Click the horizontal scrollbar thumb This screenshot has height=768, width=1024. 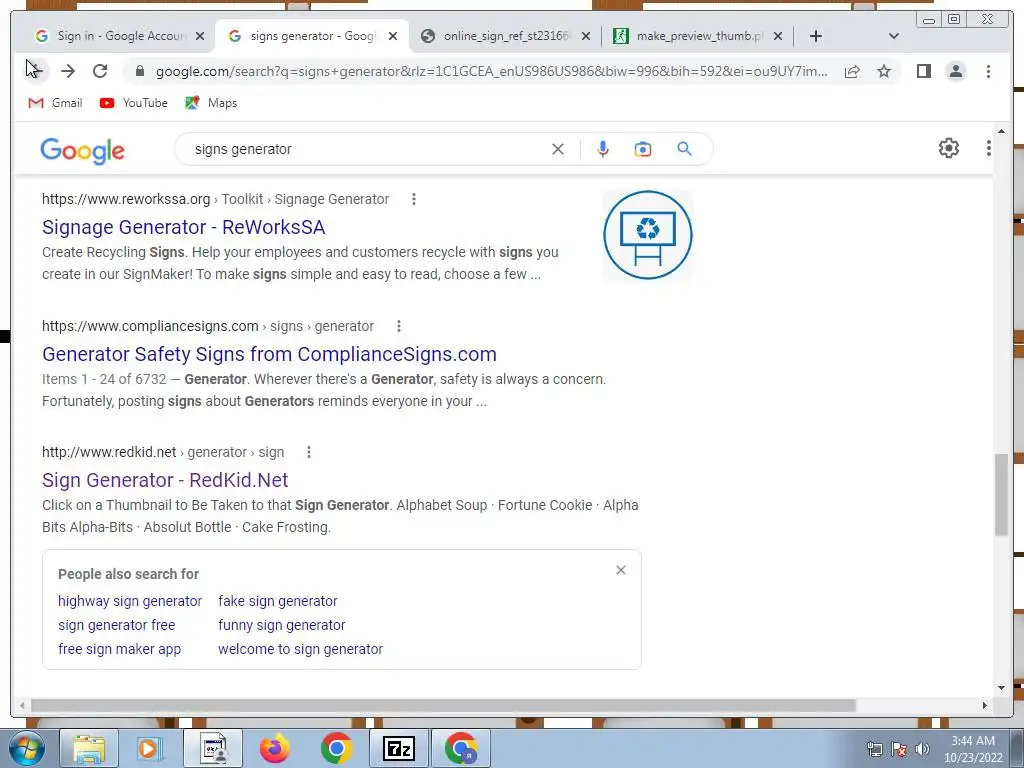click(443, 705)
